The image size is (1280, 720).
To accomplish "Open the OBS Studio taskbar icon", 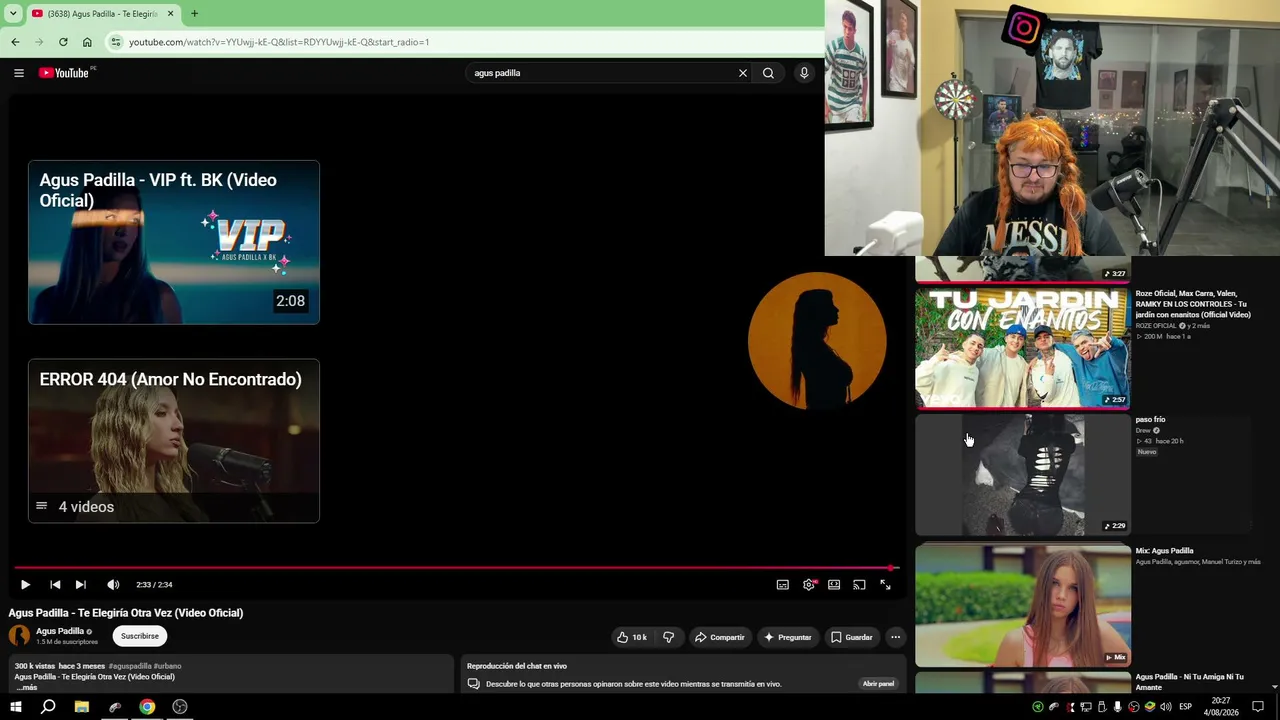I will (180, 707).
